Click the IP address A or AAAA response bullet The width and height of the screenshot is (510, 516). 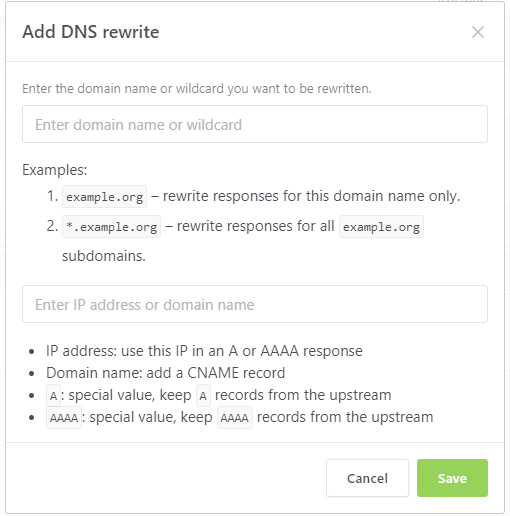(x=204, y=351)
